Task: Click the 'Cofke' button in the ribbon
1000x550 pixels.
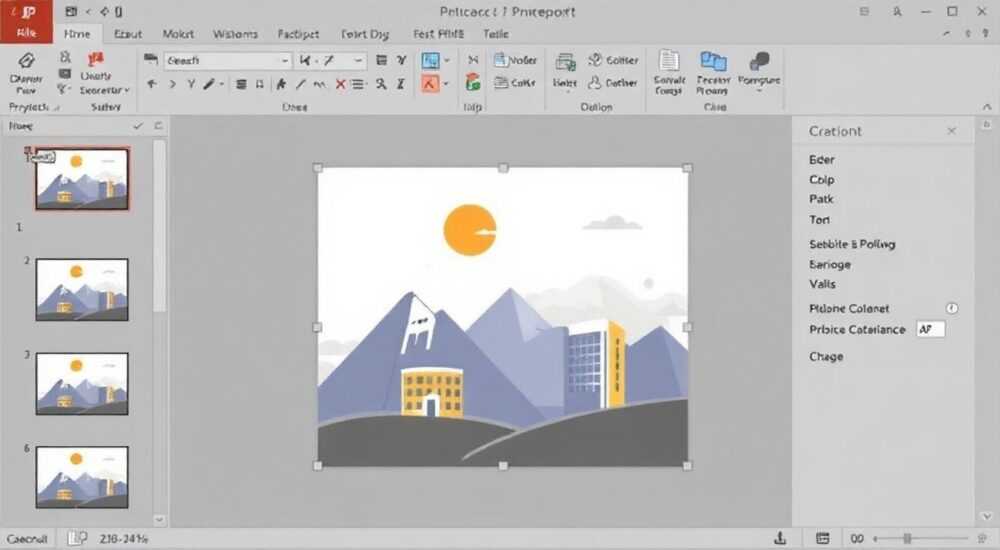Action: [515, 83]
